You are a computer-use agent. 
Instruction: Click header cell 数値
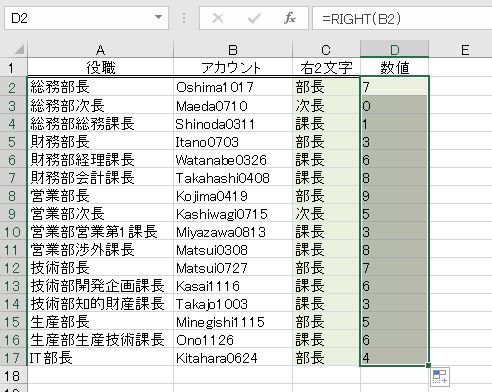coord(394,68)
